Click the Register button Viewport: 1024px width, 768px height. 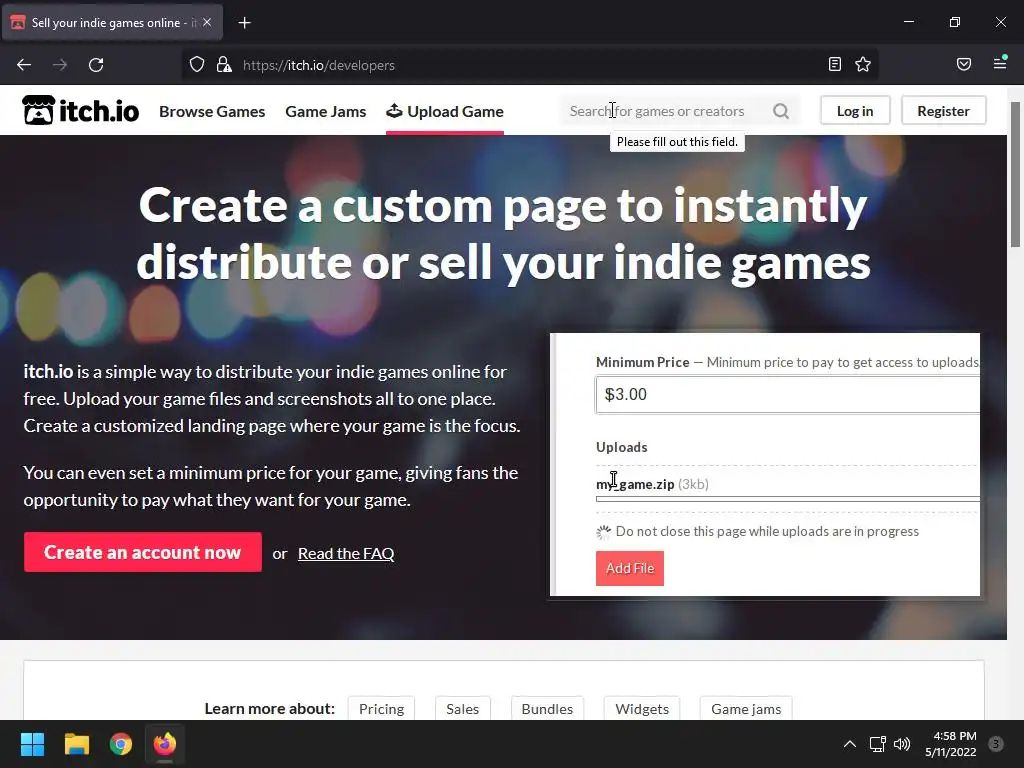(943, 111)
